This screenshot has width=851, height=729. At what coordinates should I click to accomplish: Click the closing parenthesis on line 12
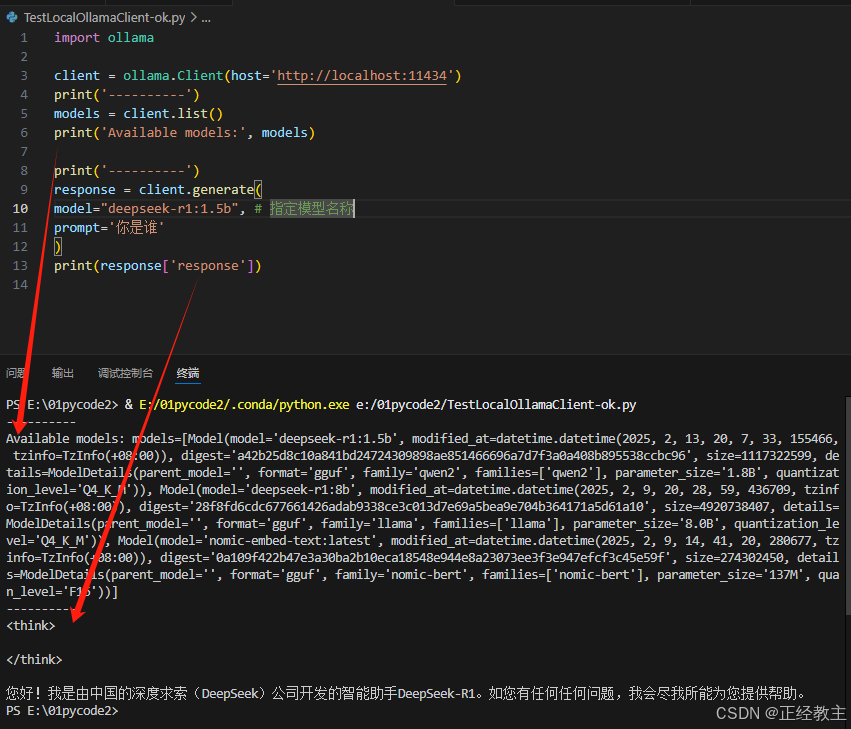pyautogui.click(x=58, y=246)
